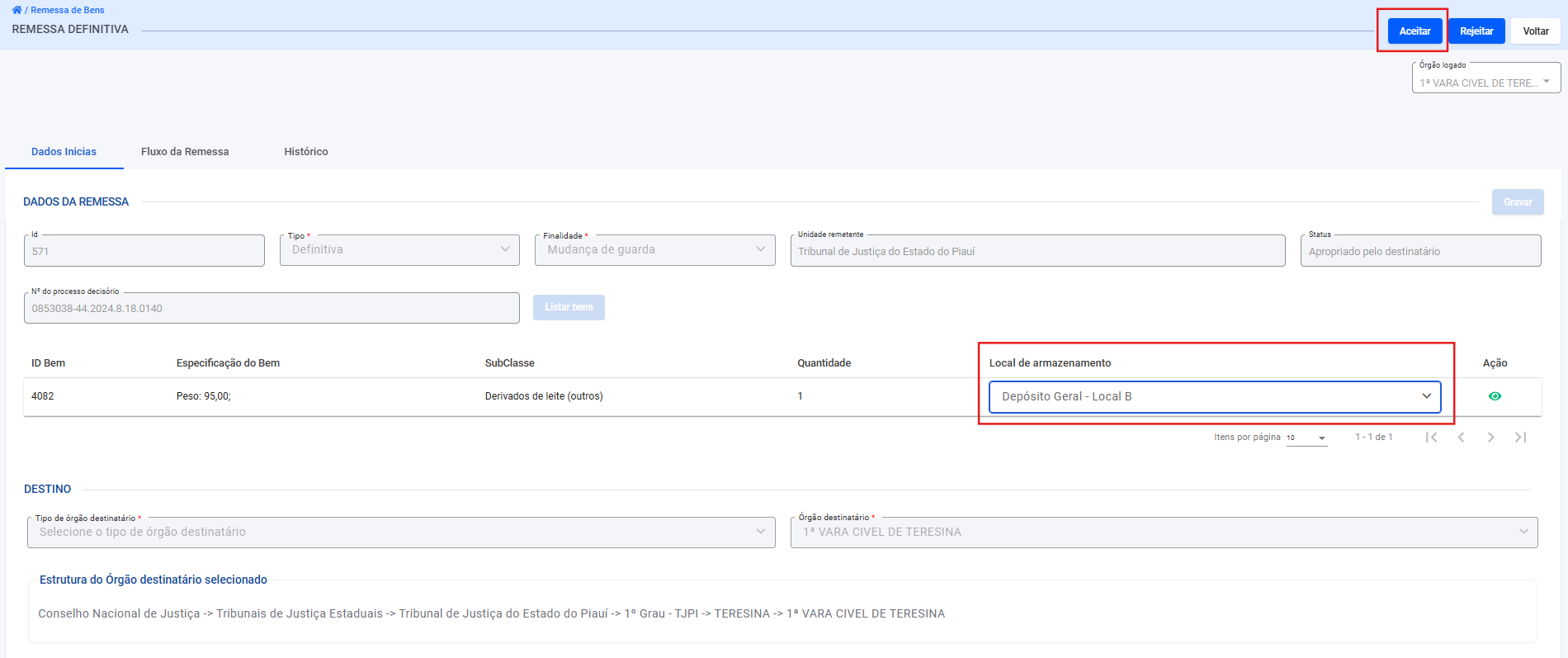Click the home icon in breadcrumb
The height and width of the screenshot is (658, 1568).
[17, 10]
